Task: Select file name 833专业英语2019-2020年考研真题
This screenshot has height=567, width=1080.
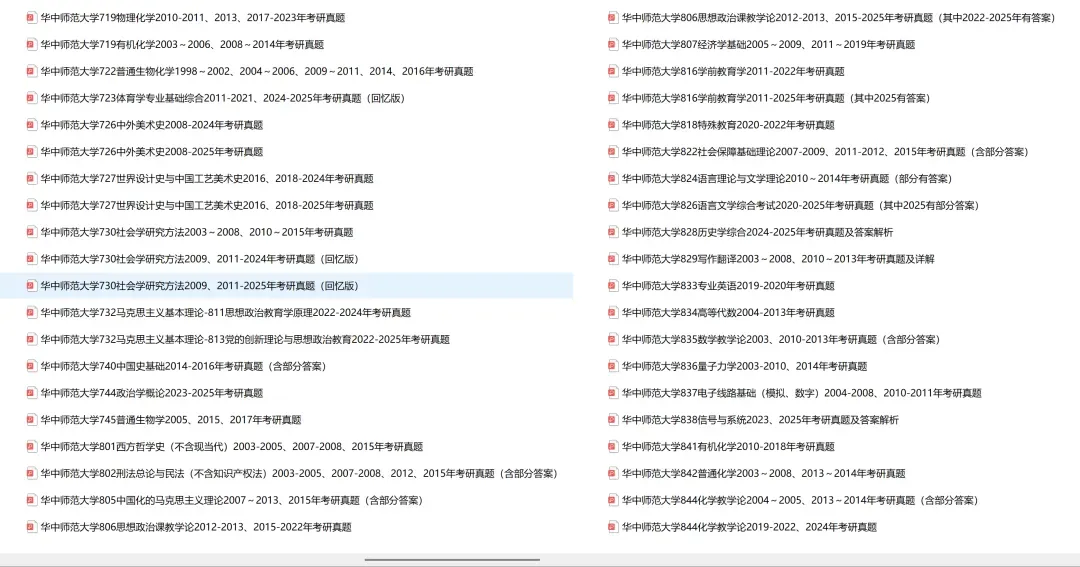Action: 728,286
